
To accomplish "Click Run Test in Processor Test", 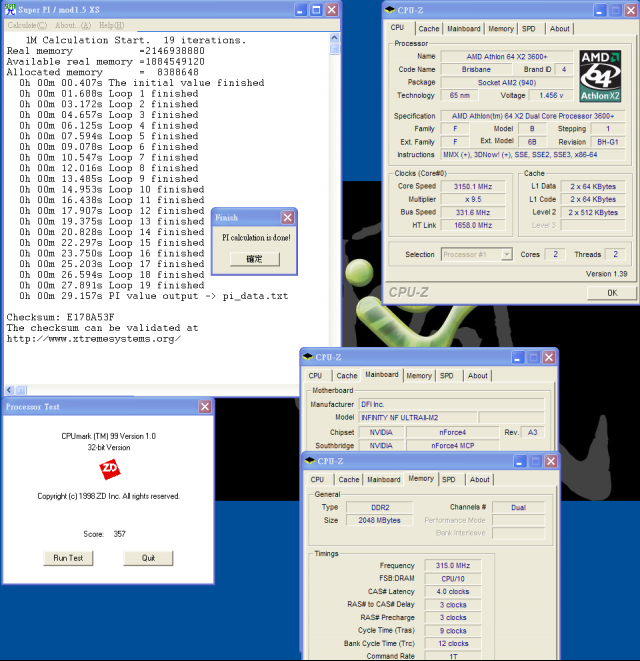I will [68, 558].
